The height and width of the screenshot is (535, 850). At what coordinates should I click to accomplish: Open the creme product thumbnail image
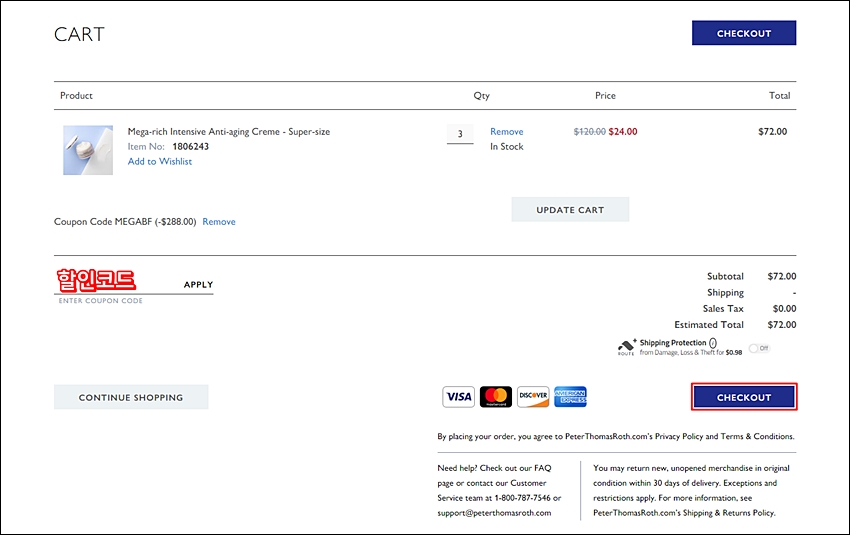coord(88,150)
